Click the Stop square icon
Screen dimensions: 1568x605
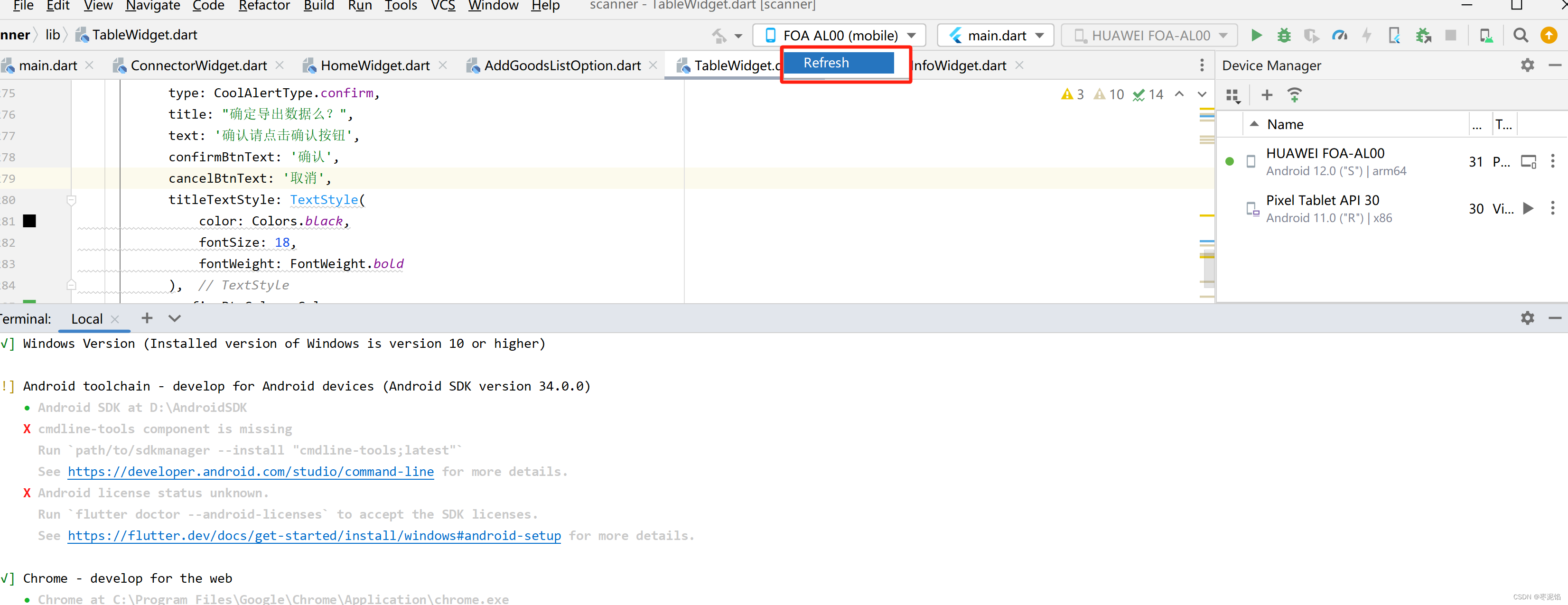(x=1450, y=35)
